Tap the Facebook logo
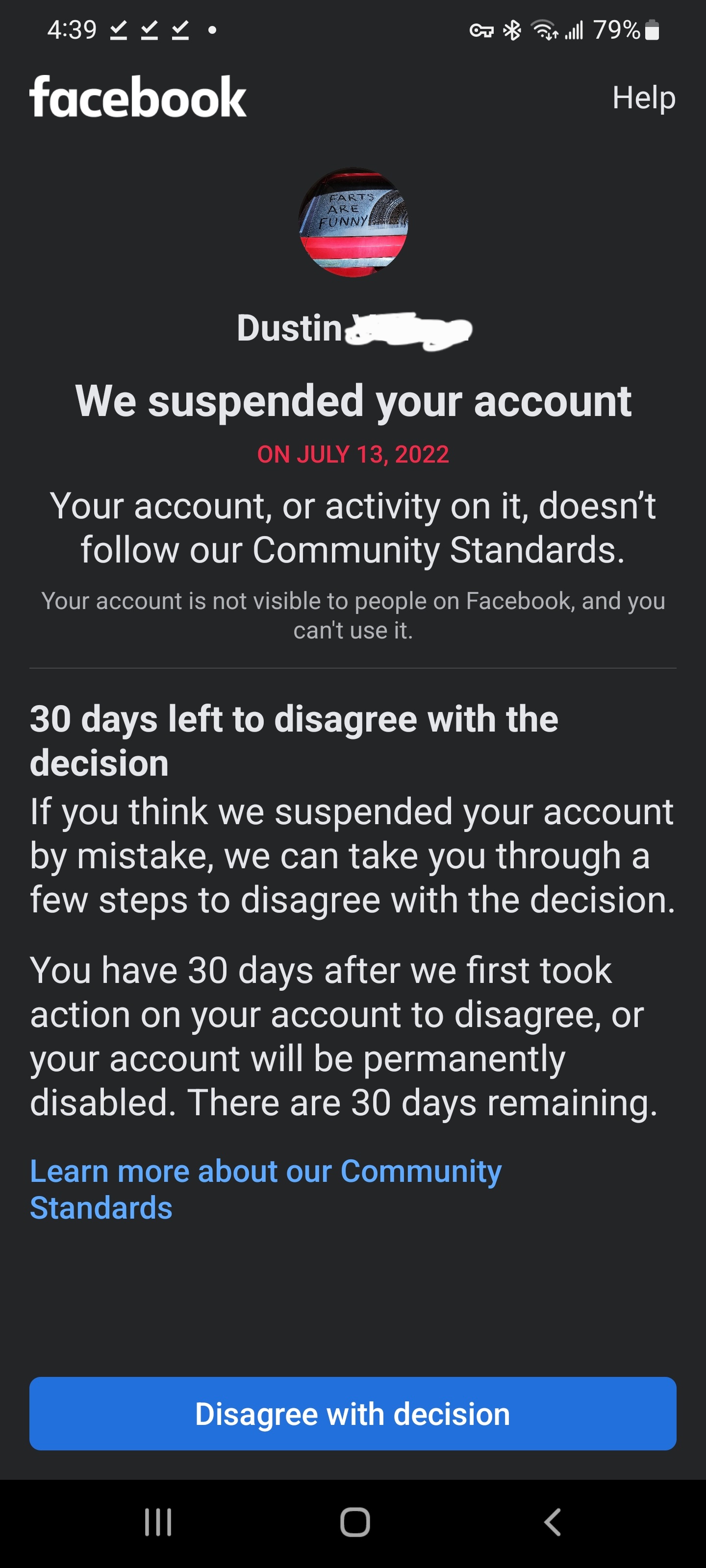 click(x=138, y=97)
